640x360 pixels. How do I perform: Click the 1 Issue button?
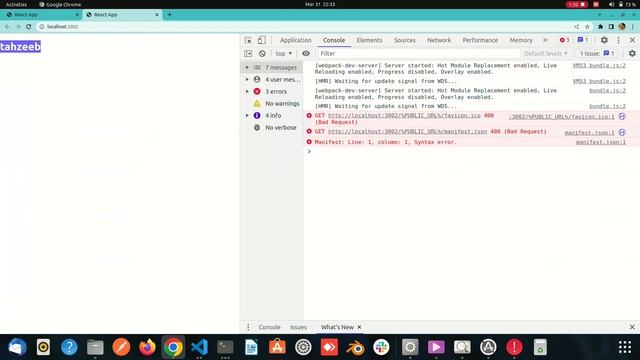tap(597, 53)
